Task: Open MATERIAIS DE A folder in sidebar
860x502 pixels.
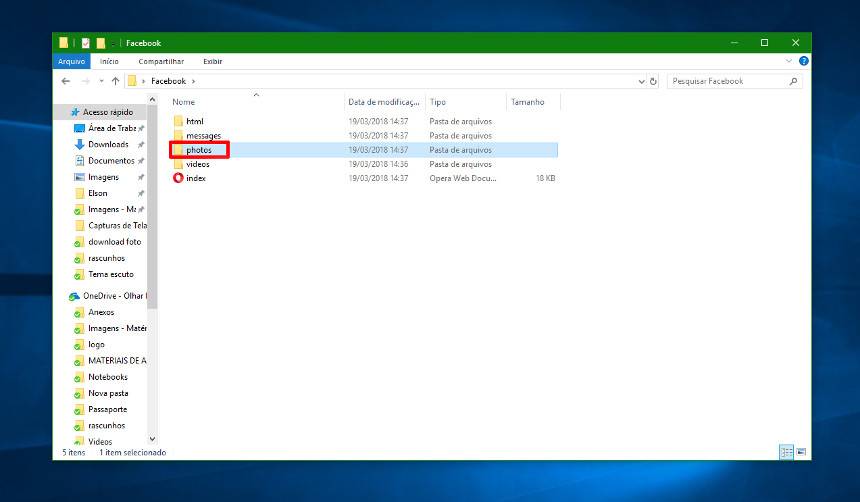Action: click(117, 360)
